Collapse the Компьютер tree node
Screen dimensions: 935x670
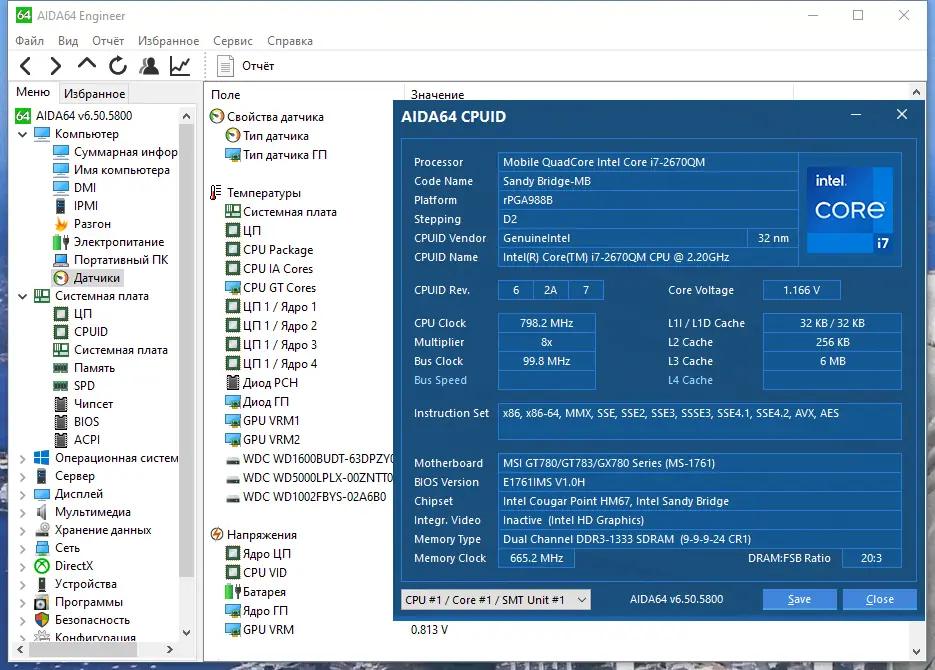(22, 134)
